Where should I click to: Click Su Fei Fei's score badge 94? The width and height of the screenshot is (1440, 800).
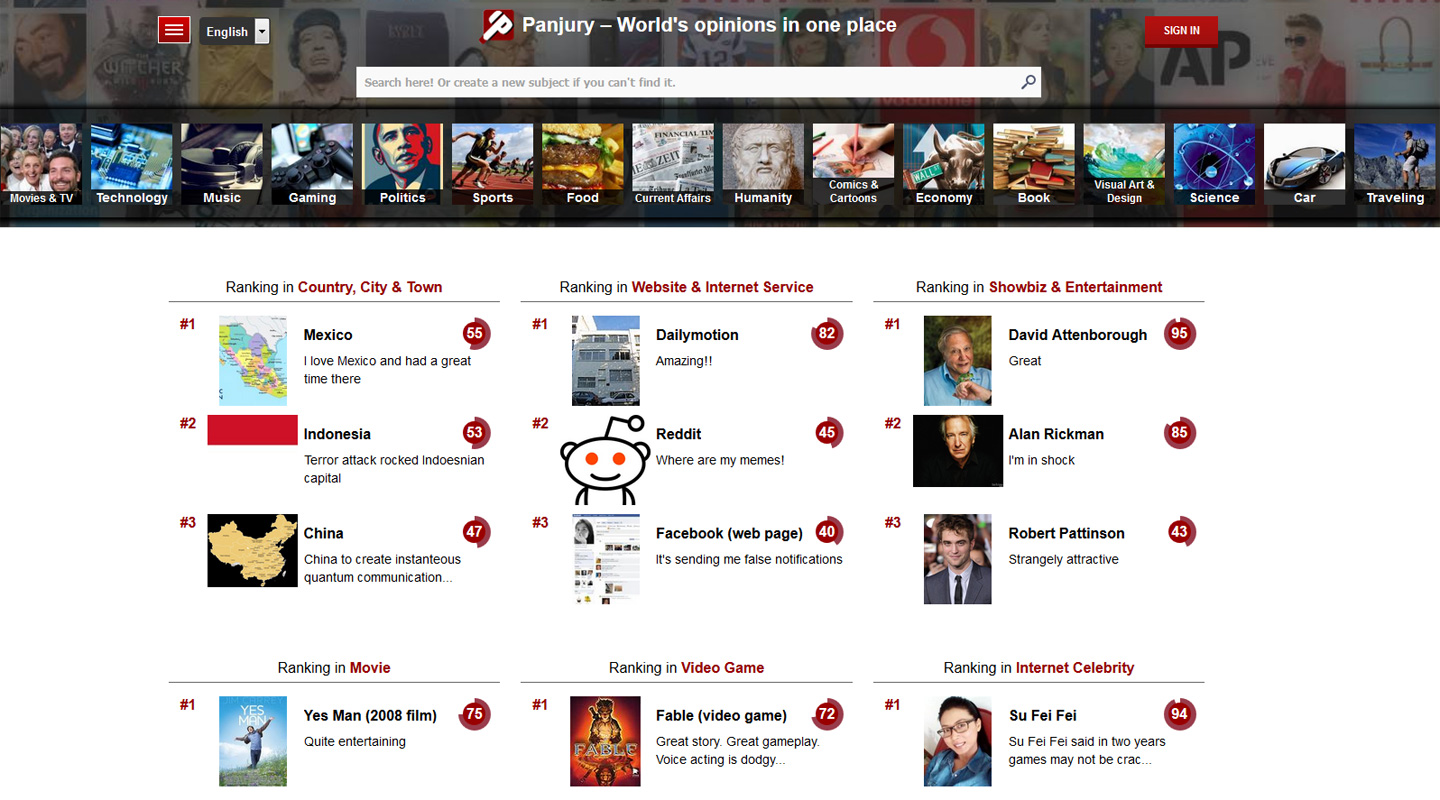click(1180, 714)
